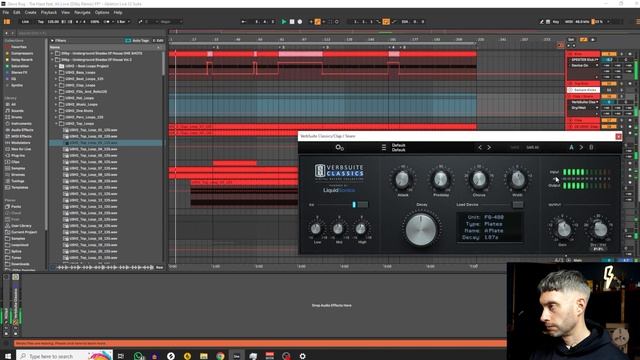Click the Windows taskbar search box
640x360 pixels.
(x=64, y=356)
